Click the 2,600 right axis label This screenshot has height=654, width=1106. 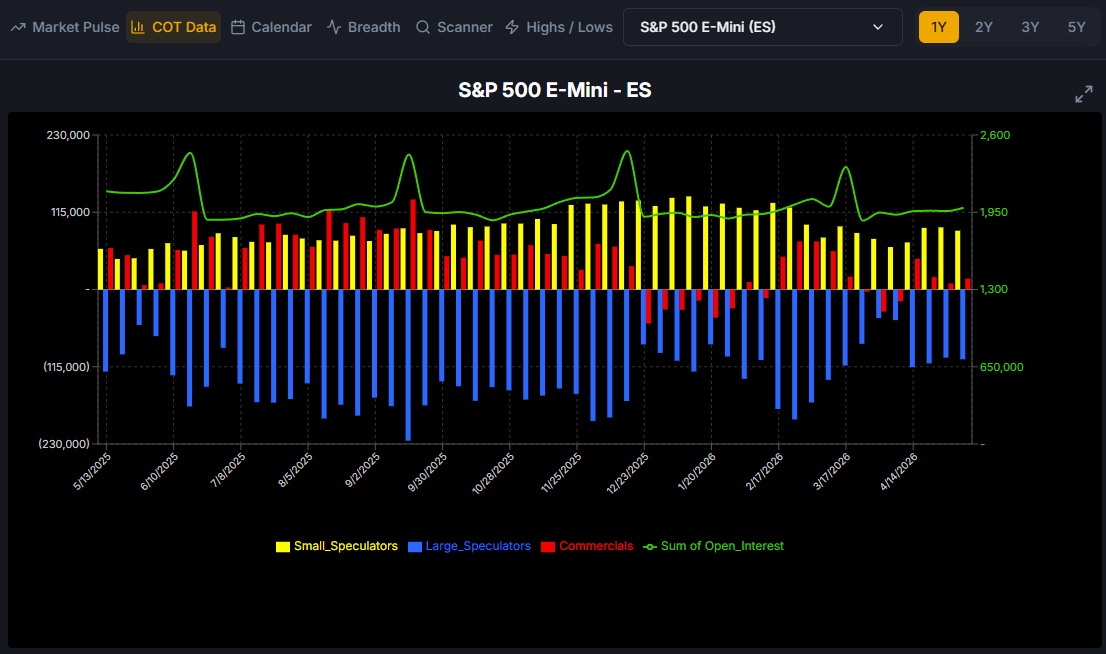point(995,135)
